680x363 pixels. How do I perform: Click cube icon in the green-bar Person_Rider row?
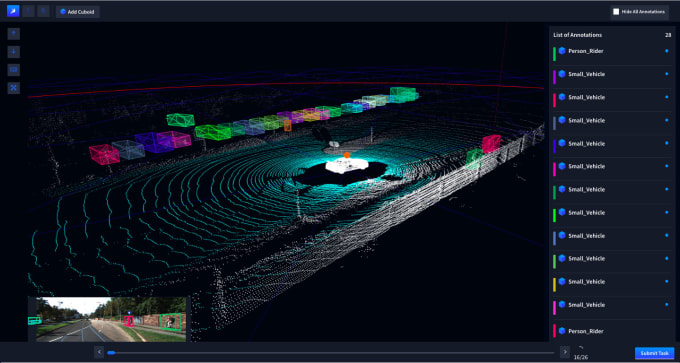[562, 51]
